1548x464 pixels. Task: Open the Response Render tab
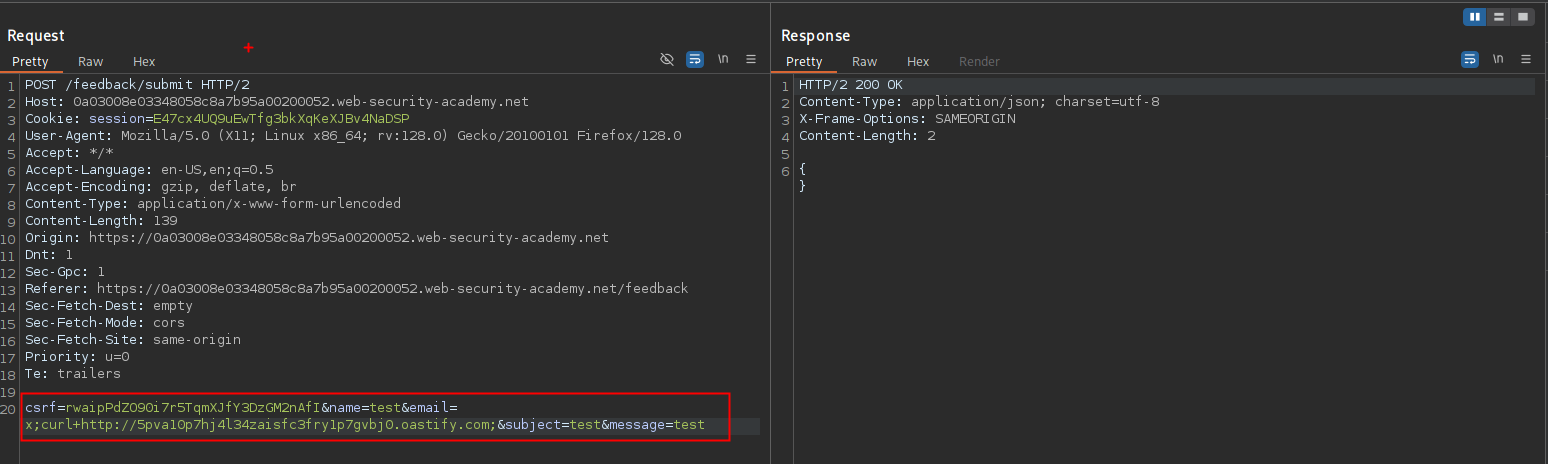pyautogui.click(x=979, y=62)
